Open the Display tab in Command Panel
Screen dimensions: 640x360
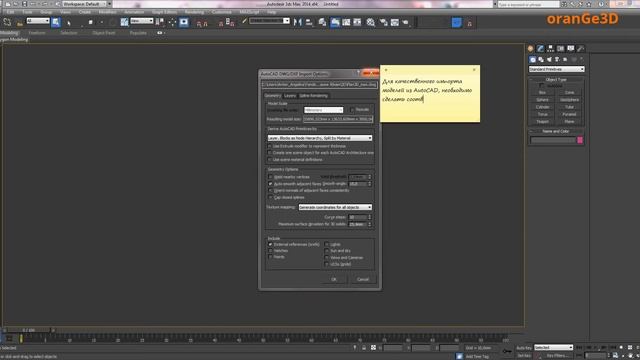(571, 49)
